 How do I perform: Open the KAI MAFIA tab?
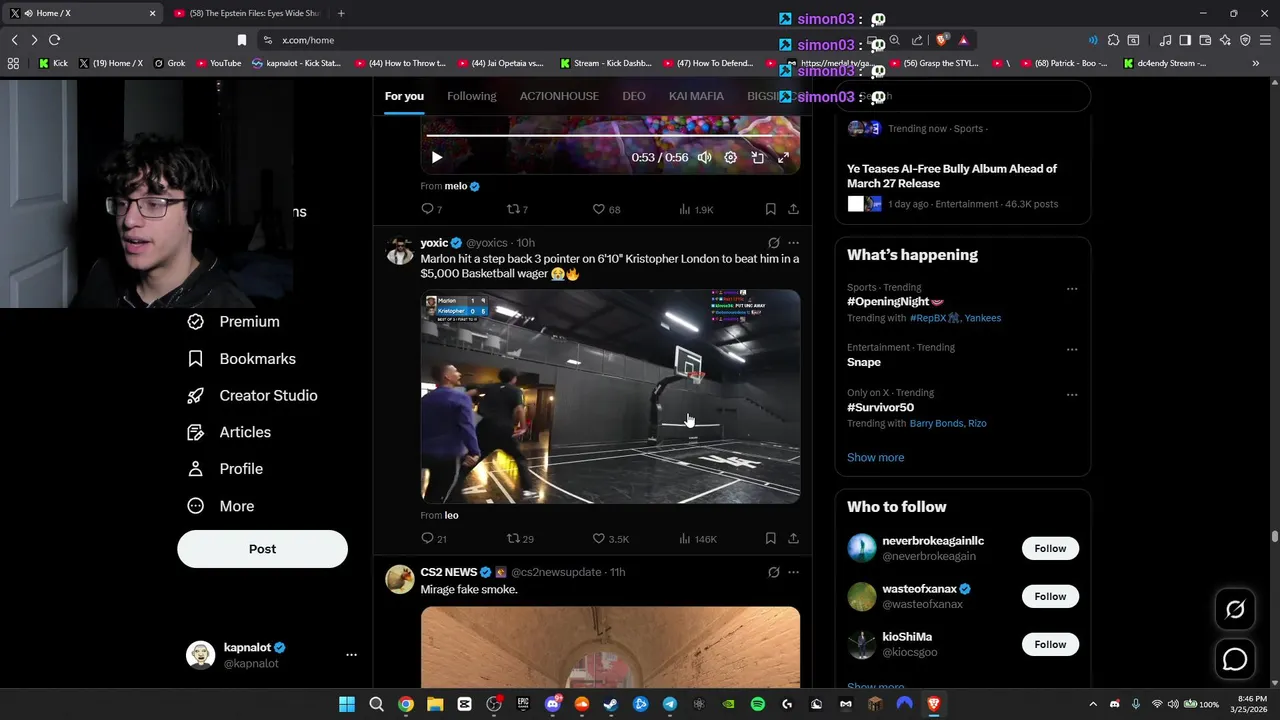(696, 96)
